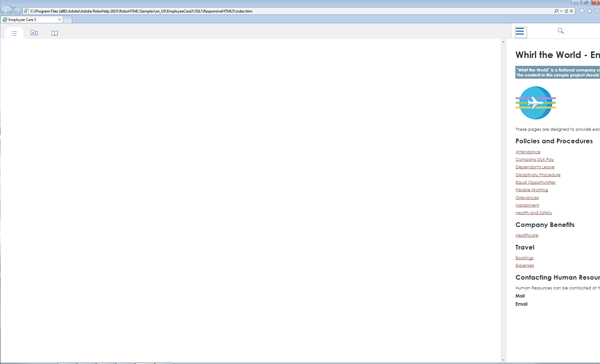600x364 pixels.
Task: Go back with browser back arrow
Action: [7, 11]
